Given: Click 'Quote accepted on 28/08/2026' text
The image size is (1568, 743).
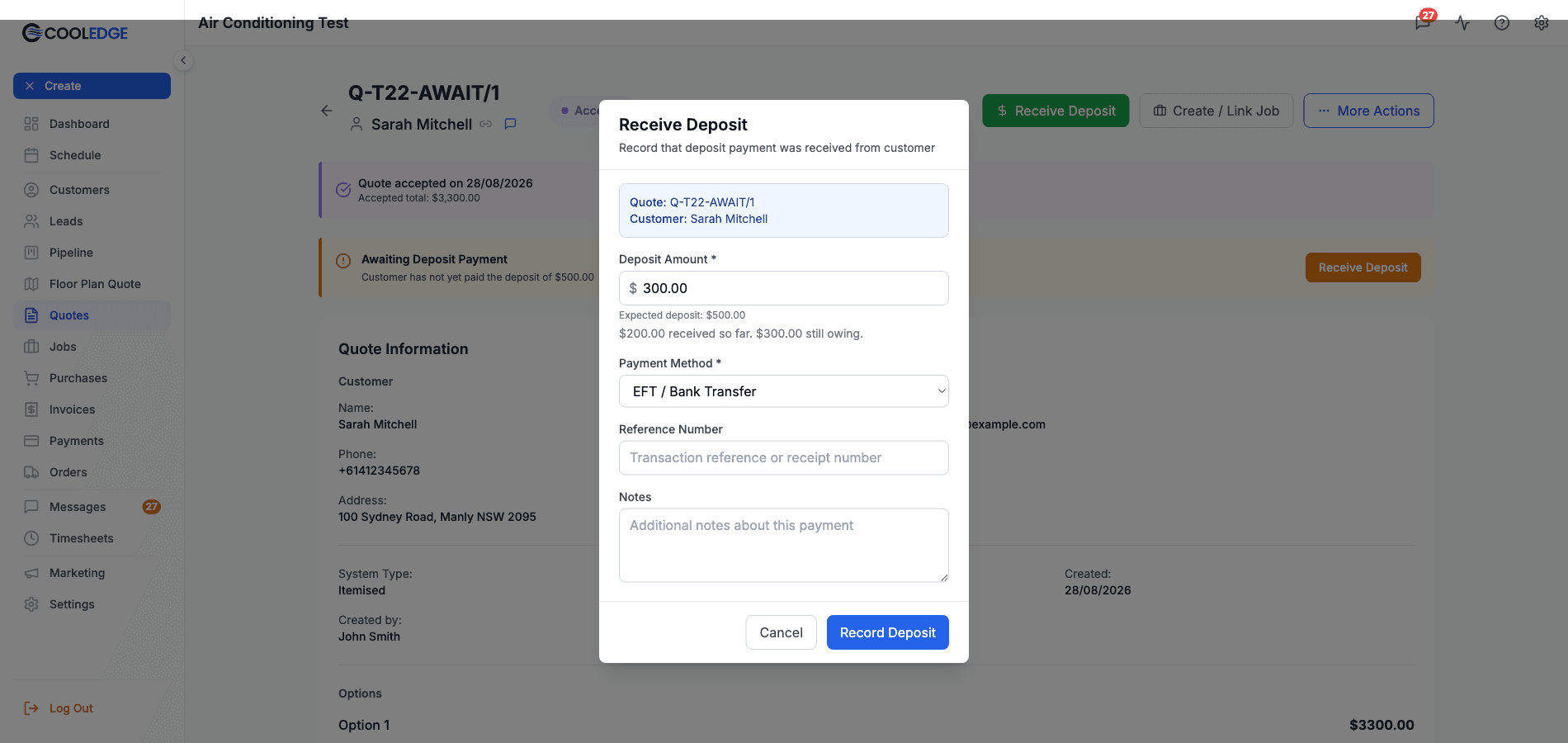Looking at the screenshot, I should click(446, 183).
